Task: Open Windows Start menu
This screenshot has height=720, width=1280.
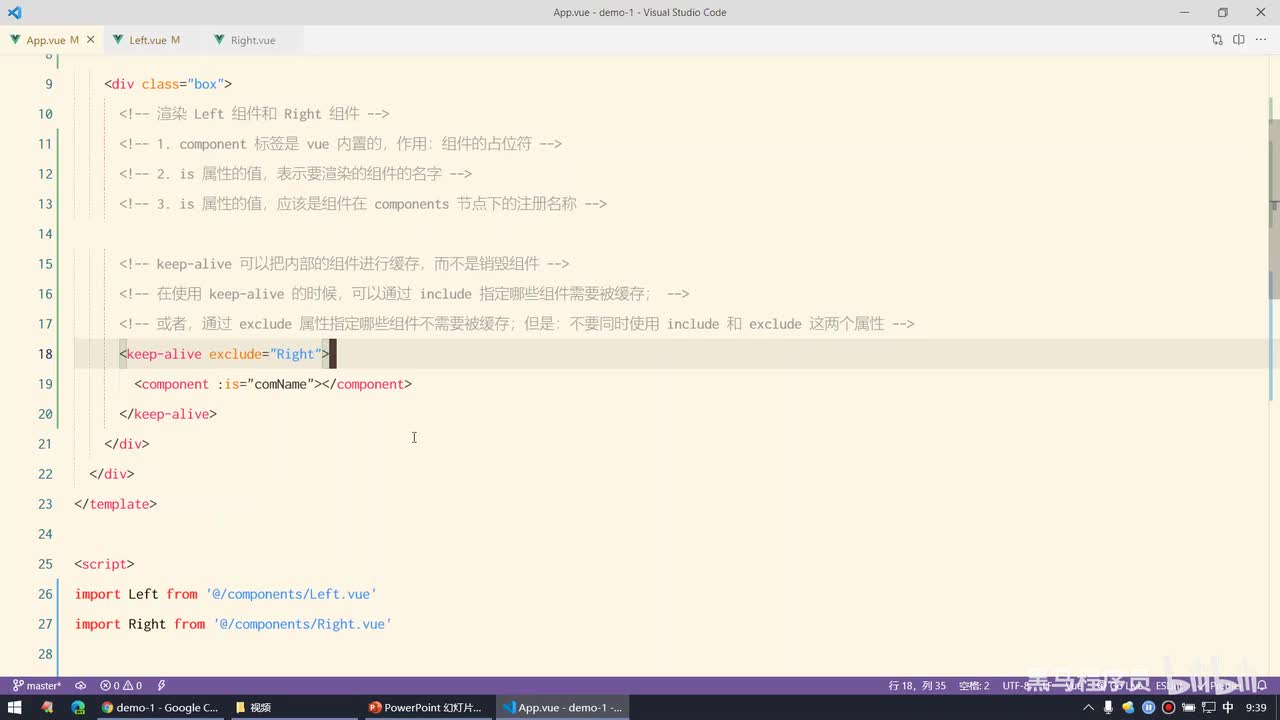Action: [x=15, y=707]
